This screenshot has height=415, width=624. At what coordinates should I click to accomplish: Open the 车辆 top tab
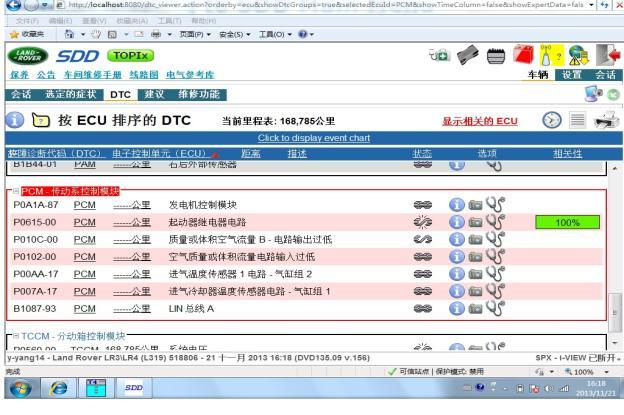pos(538,75)
